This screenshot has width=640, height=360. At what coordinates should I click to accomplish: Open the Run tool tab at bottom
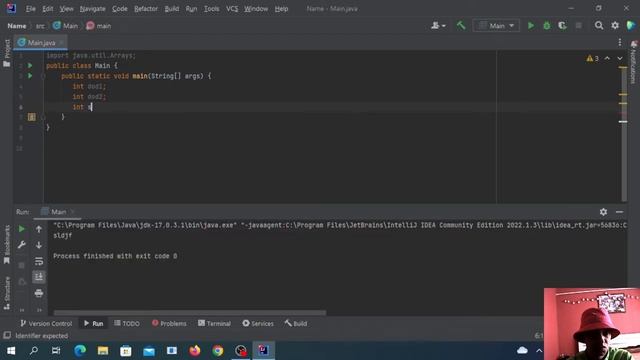click(x=93, y=323)
